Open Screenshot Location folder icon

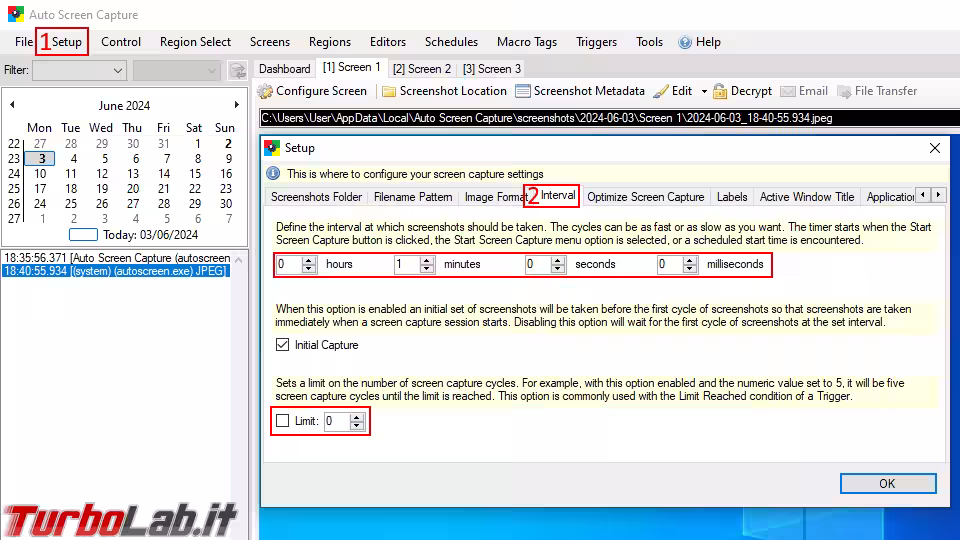(389, 91)
